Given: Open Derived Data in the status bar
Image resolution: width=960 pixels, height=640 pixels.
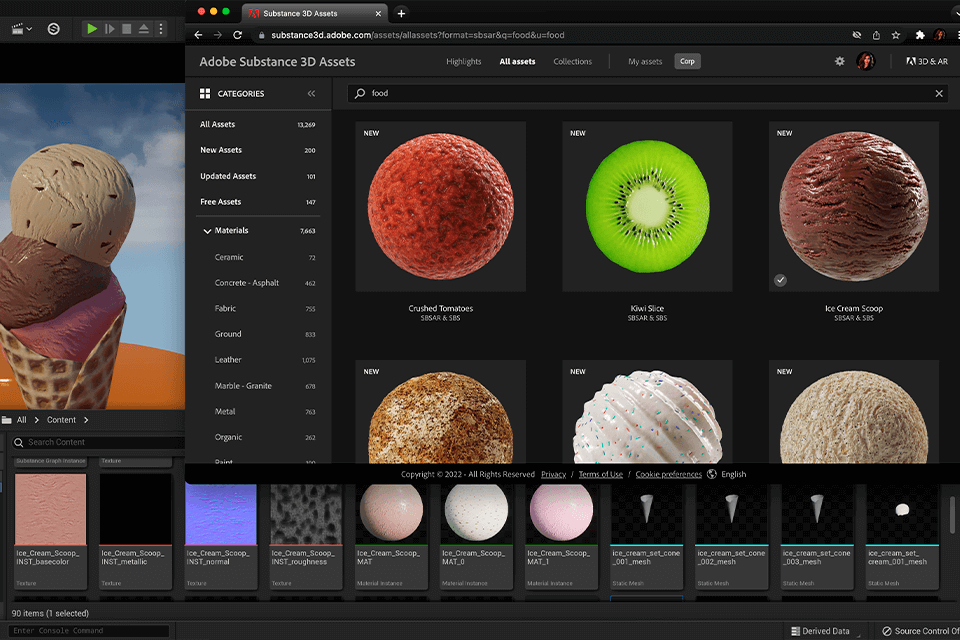Looking at the screenshot, I should (x=822, y=631).
